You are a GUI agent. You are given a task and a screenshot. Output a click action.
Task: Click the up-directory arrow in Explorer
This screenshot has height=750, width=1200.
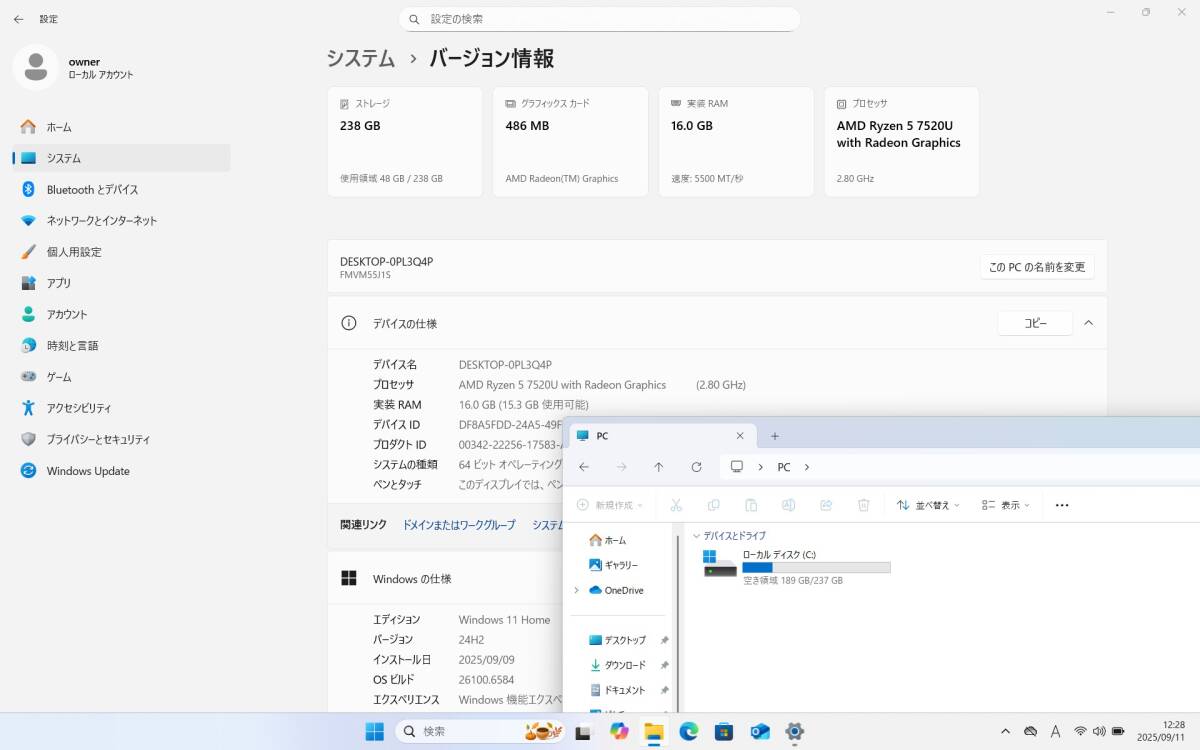(x=658, y=467)
